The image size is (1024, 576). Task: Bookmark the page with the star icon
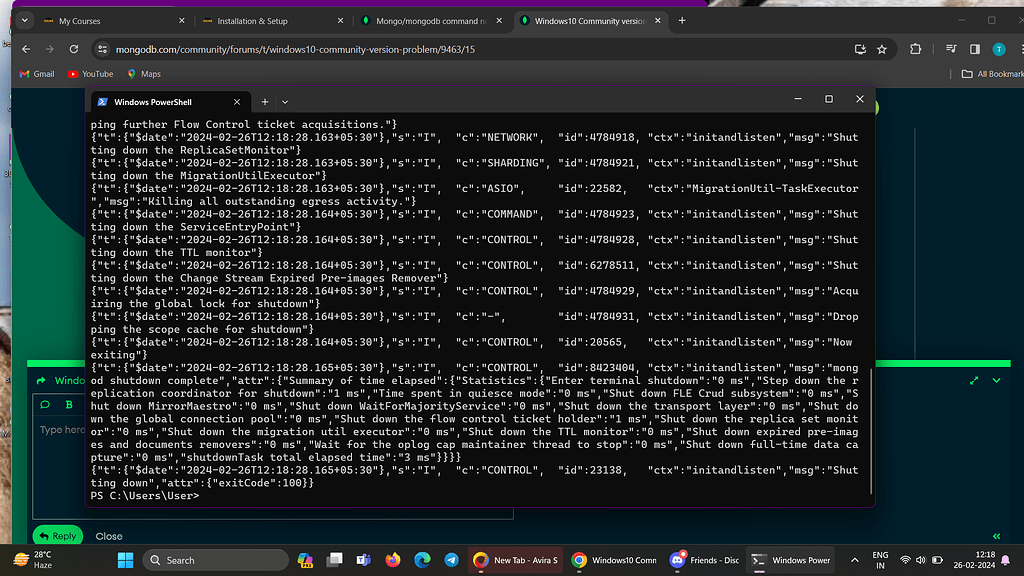(x=881, y=48)
